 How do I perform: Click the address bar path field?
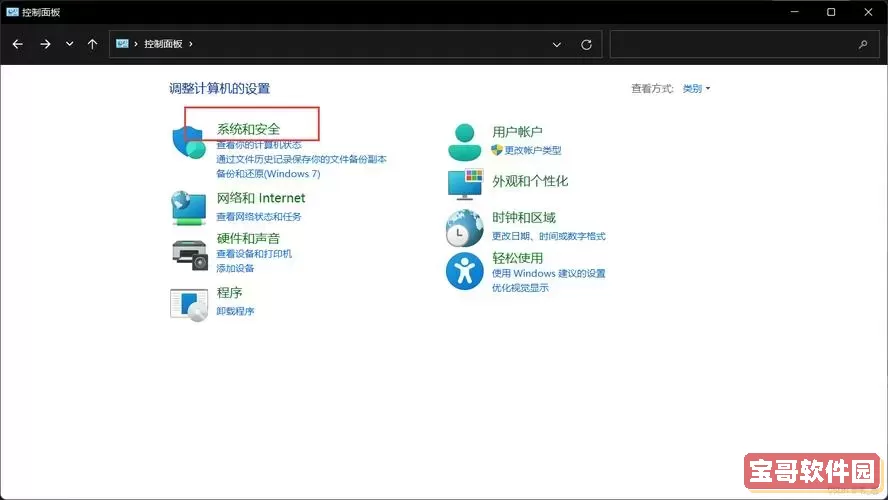(354, 44)
